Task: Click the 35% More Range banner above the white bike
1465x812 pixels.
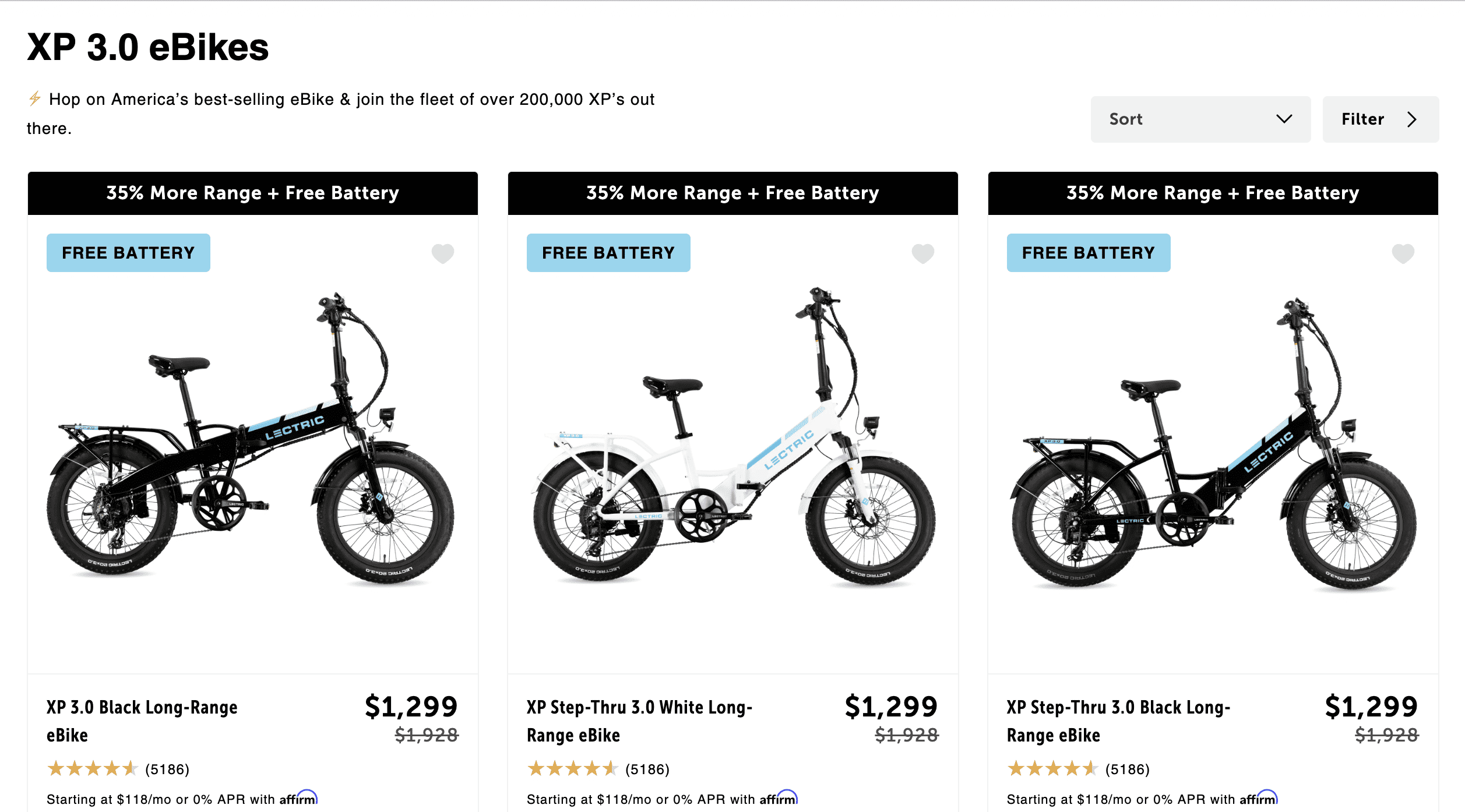Action: pos(733,193)
